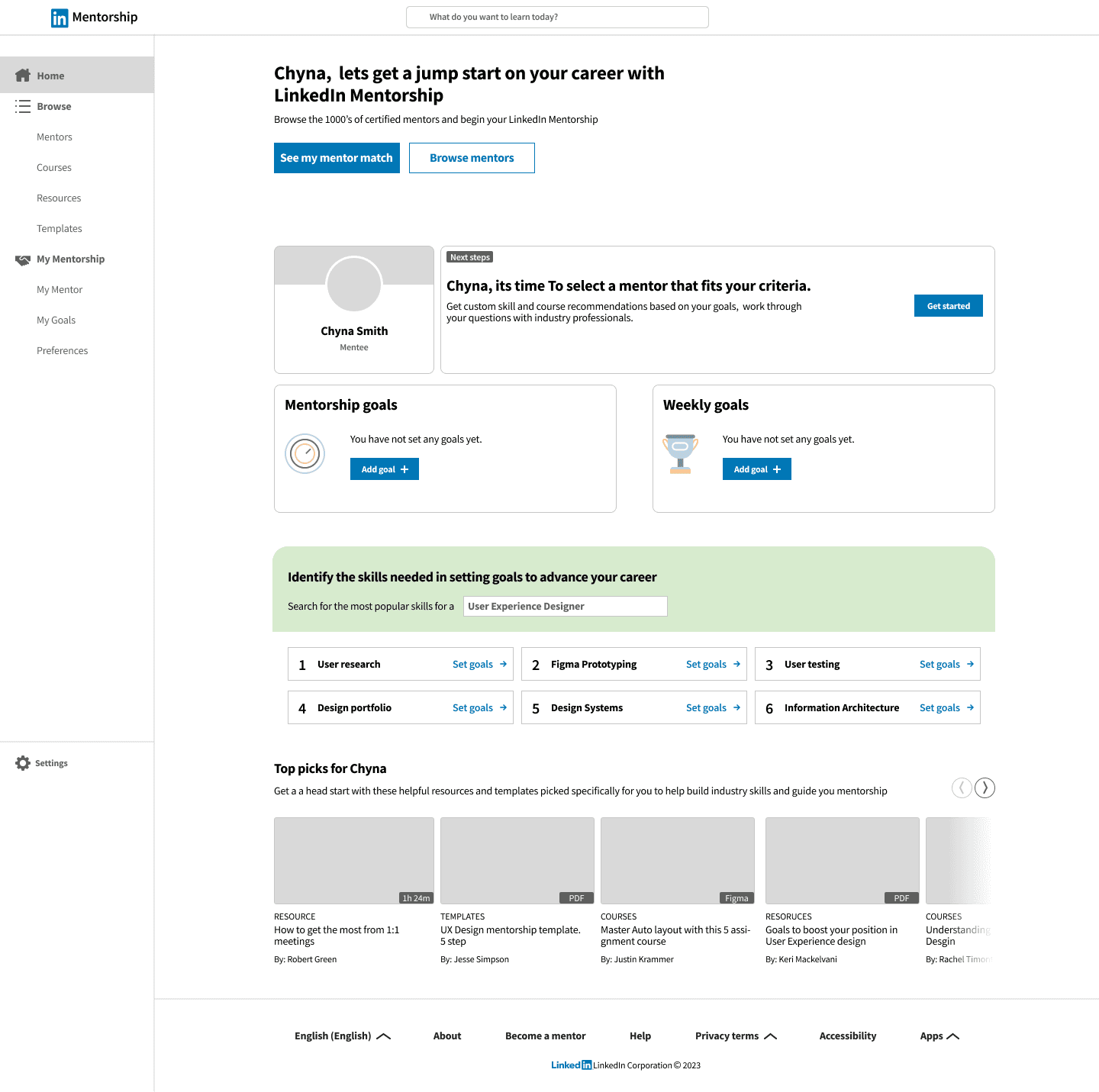Click arrow next to Figma Prototyping Set goals
1099x1092 pixels.
(x=736, y=664)
